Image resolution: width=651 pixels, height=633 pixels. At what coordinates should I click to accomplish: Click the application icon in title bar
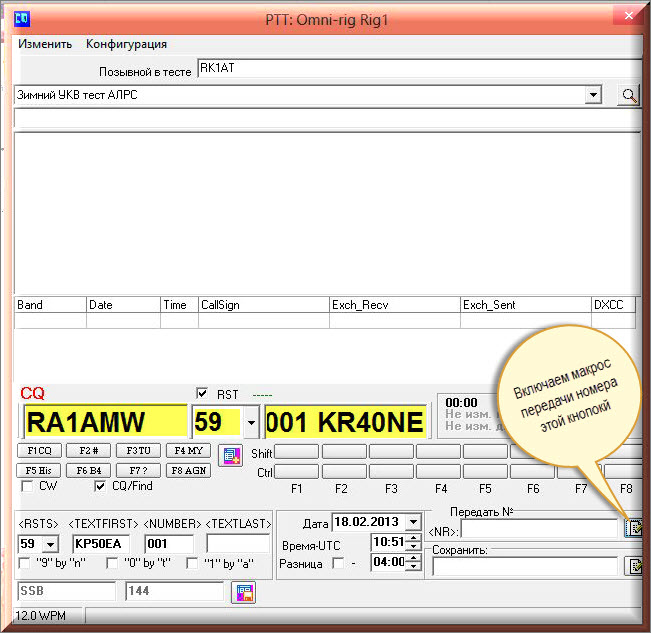coord(22,17)
